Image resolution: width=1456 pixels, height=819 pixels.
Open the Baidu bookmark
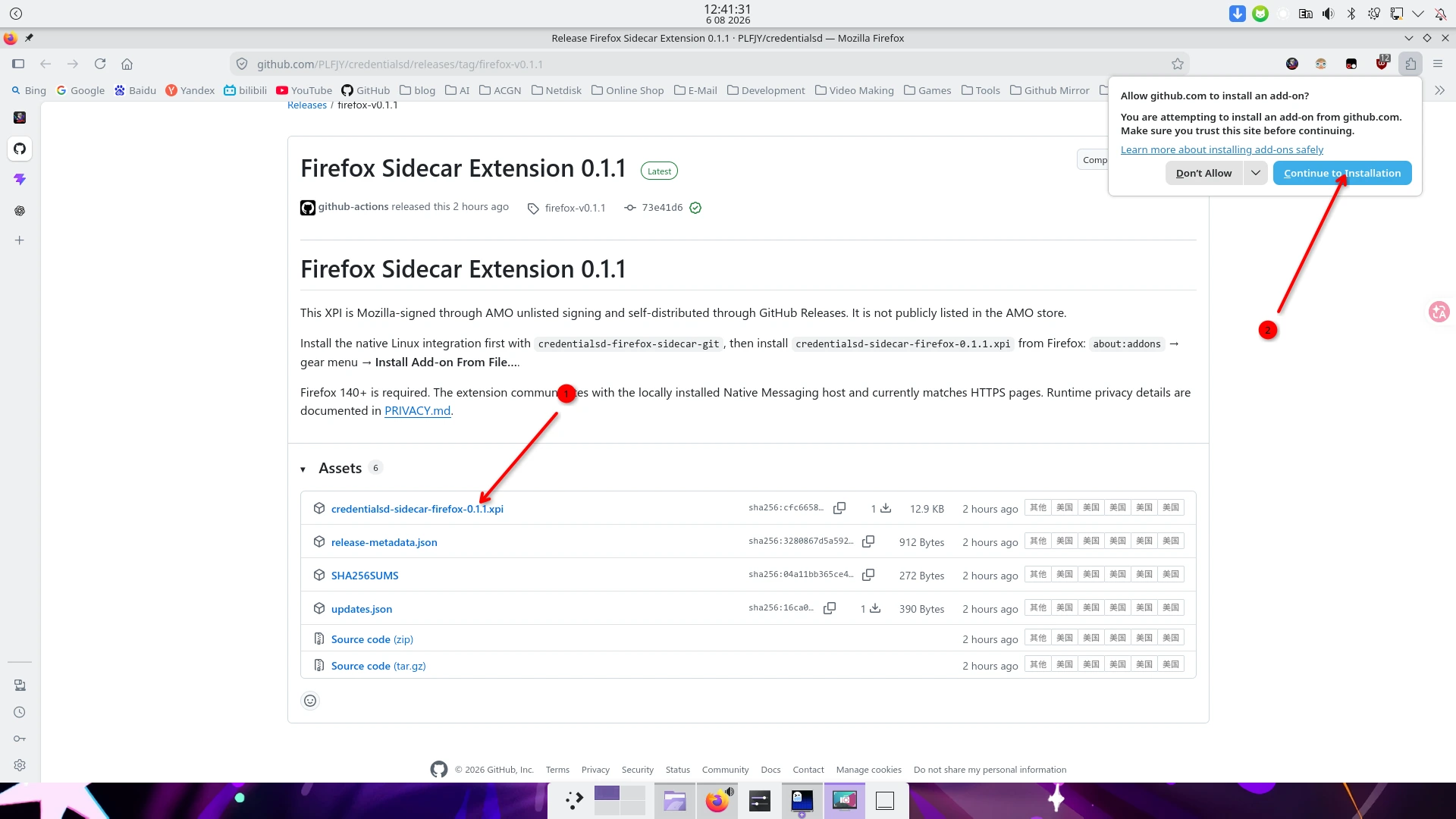pyautogui.click(x=135, y=90)
